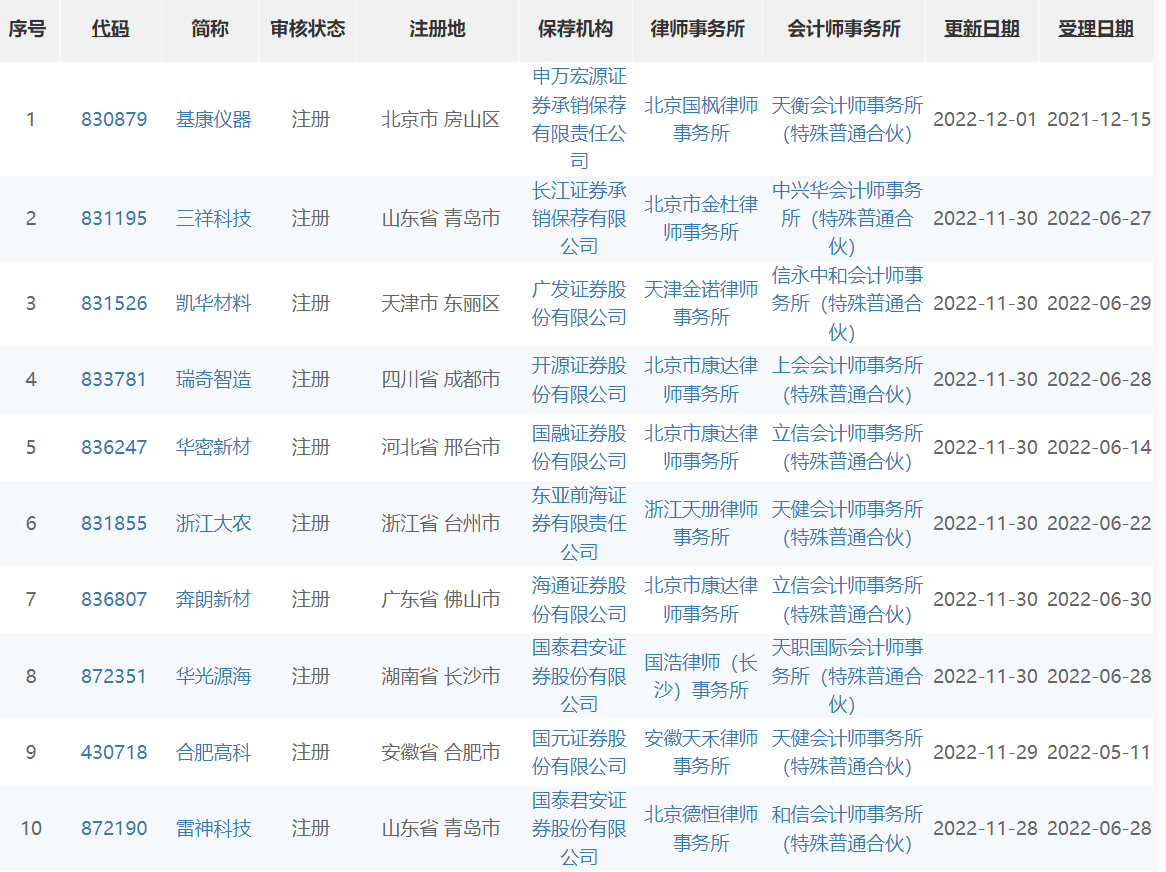Select 北京市 房山区 location cell
Screen dimensions: 1166x872
click(x=440, y=119)
